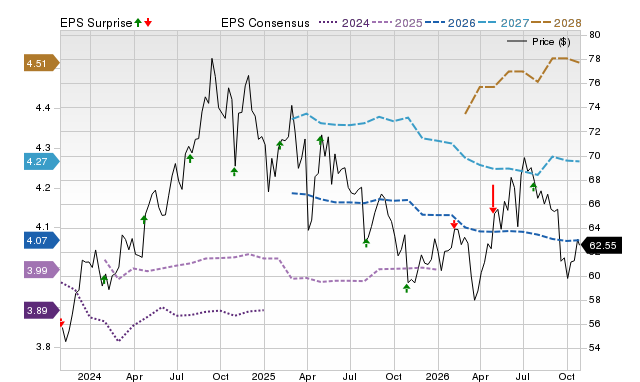Image resolution: width=640 pixels, height=382 pixels.
Task: Click the 4.3 EPS axis label
Action: (x=43, y=148)
